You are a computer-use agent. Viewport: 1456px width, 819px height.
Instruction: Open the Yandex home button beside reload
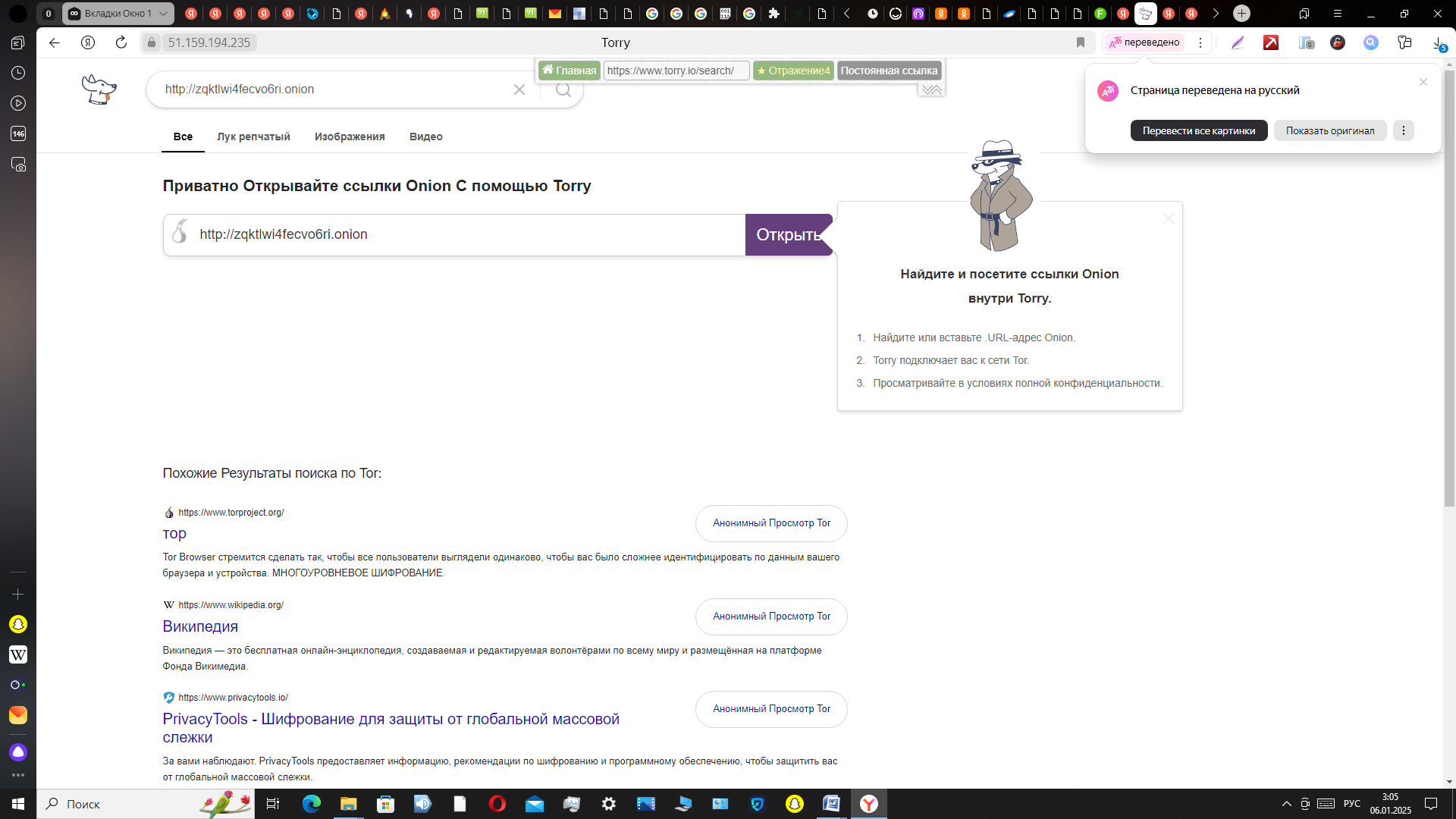88,42
